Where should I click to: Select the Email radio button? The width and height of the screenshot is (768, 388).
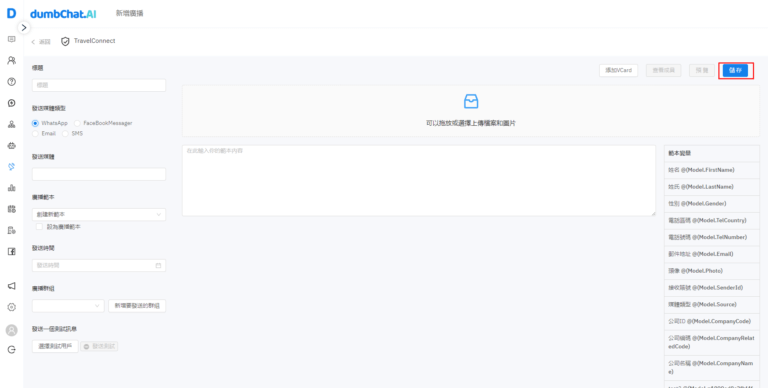[35, 133]
